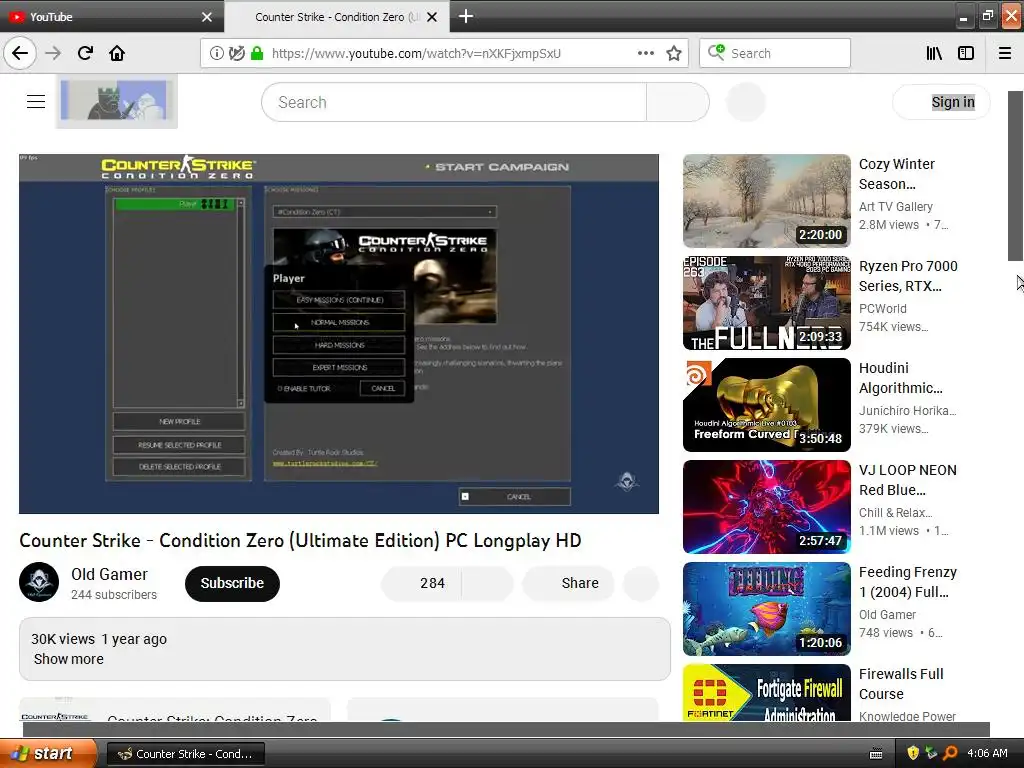Click VJ LOOP NEON Red Blue title

[908, 479]
